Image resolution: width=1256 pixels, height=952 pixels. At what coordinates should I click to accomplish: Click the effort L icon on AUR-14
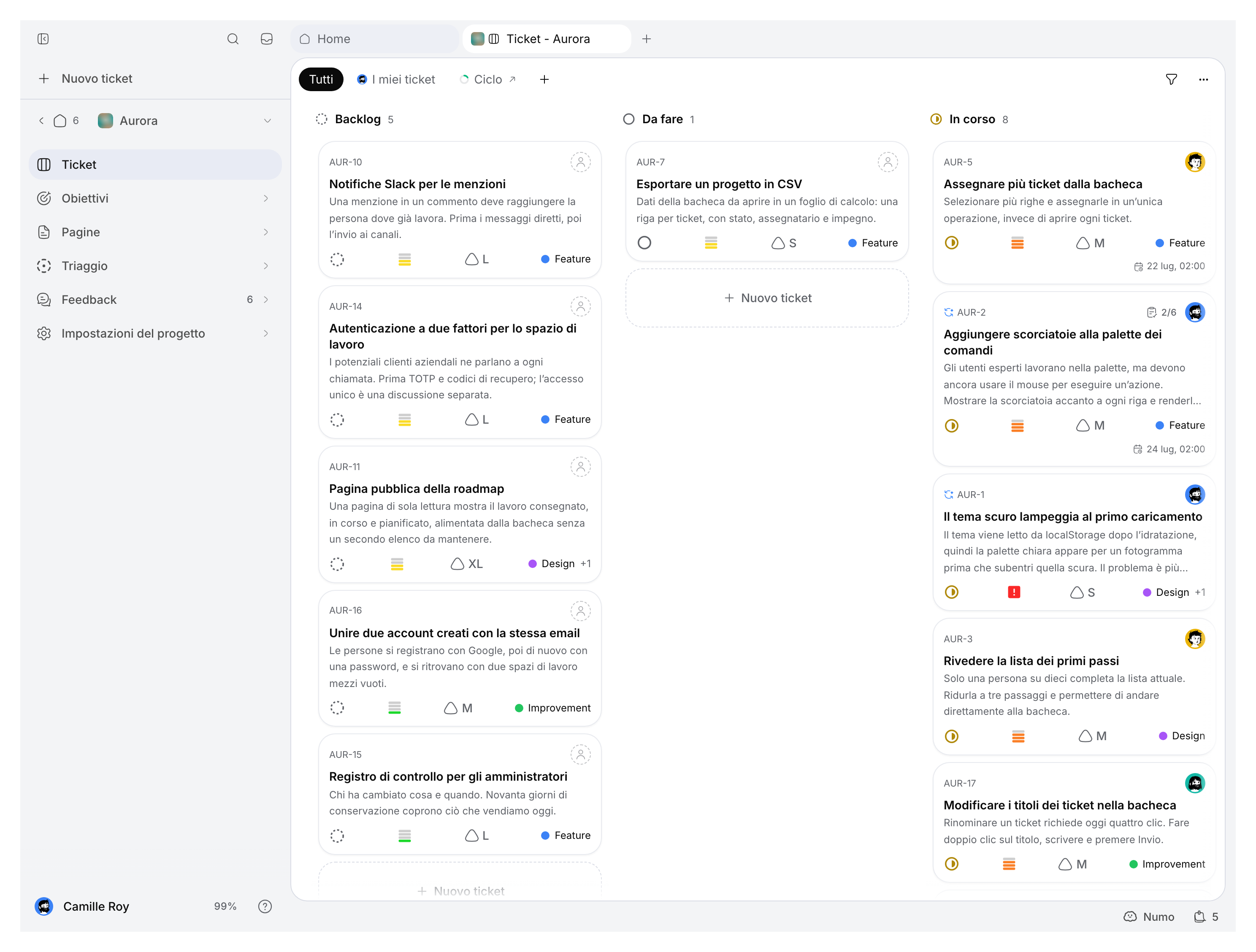477,419
